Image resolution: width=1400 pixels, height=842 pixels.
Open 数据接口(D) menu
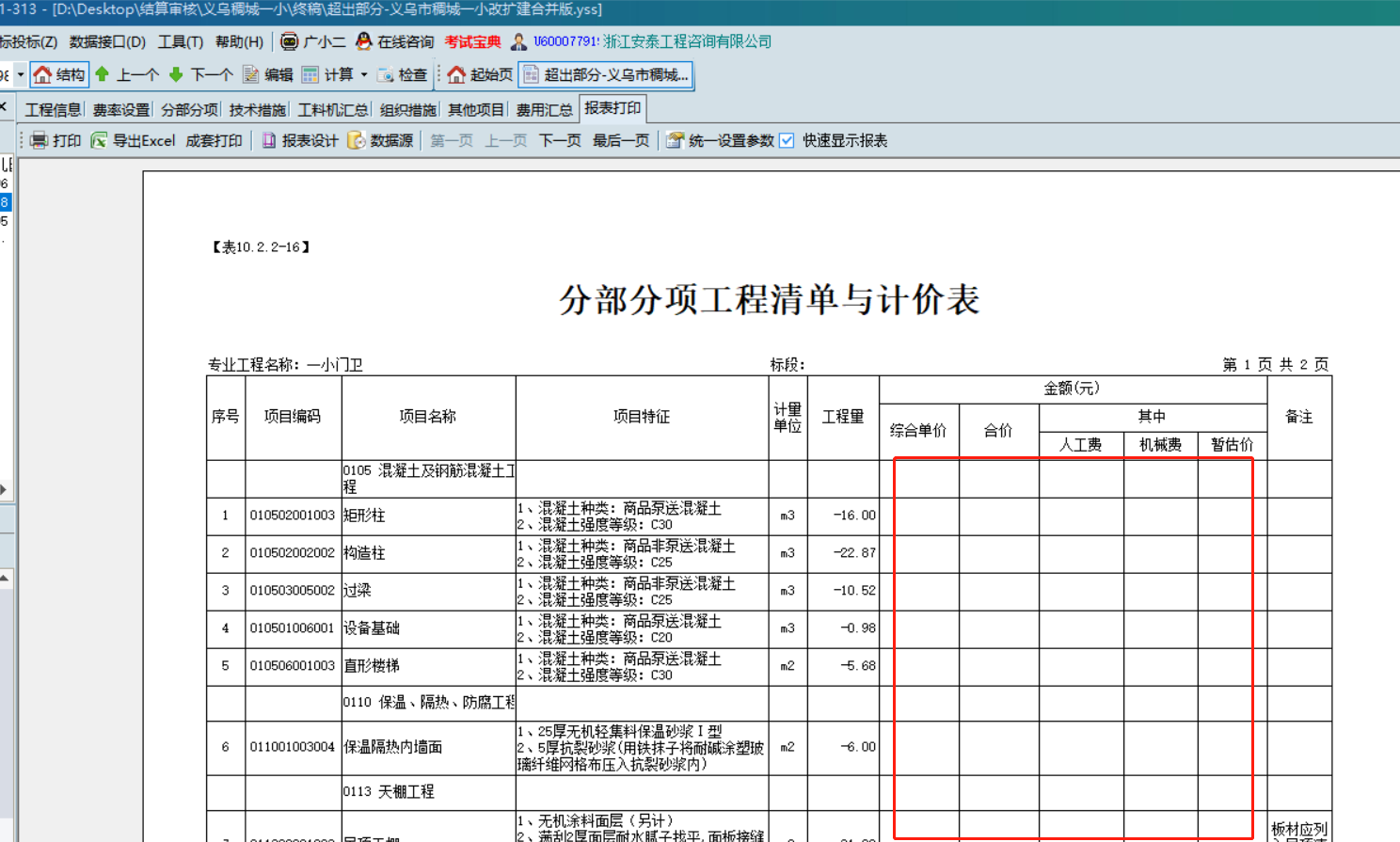107,41
